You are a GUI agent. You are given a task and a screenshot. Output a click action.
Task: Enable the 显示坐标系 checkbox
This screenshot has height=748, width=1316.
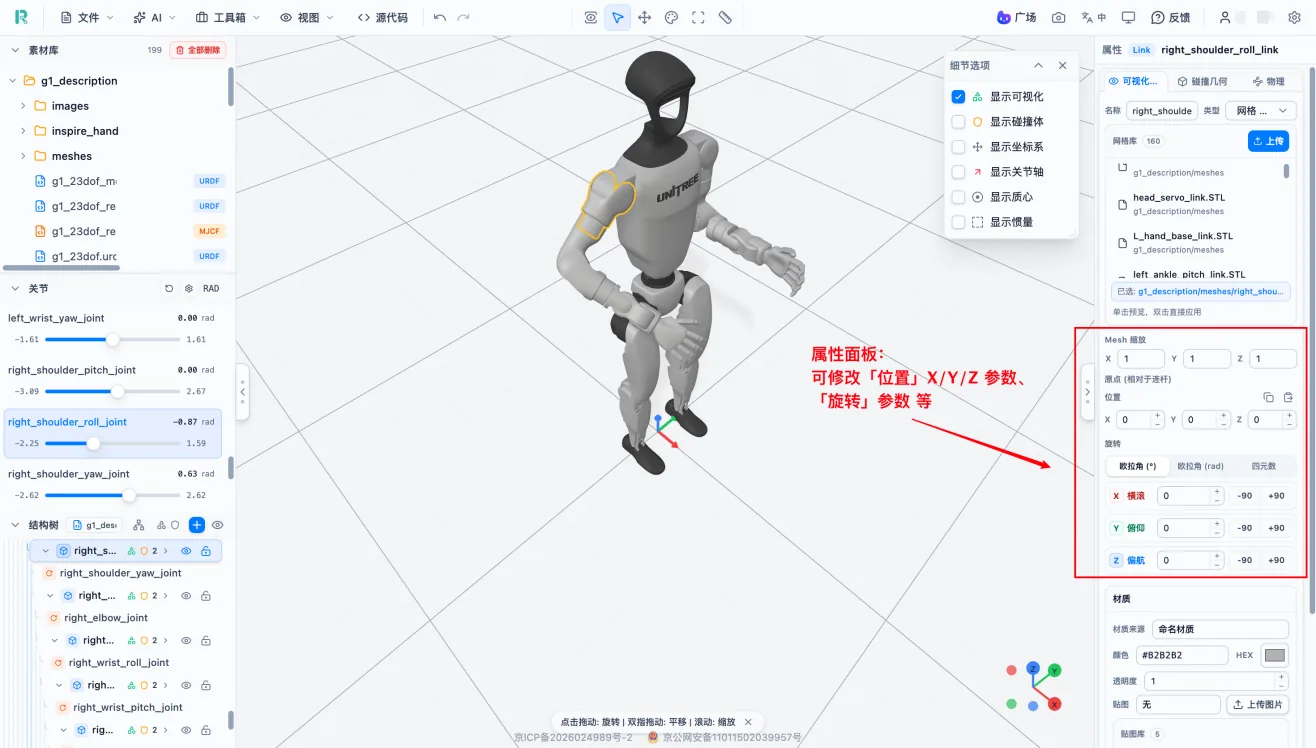coord(958,147)
